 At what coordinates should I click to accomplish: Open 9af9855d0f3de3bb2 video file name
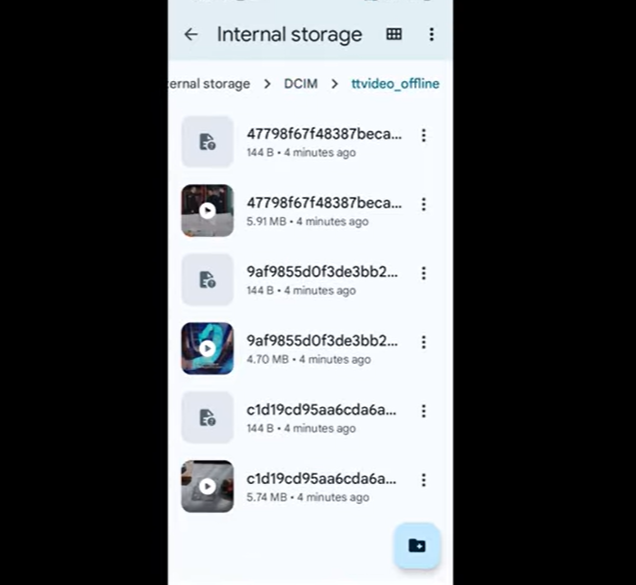[322, 341]
